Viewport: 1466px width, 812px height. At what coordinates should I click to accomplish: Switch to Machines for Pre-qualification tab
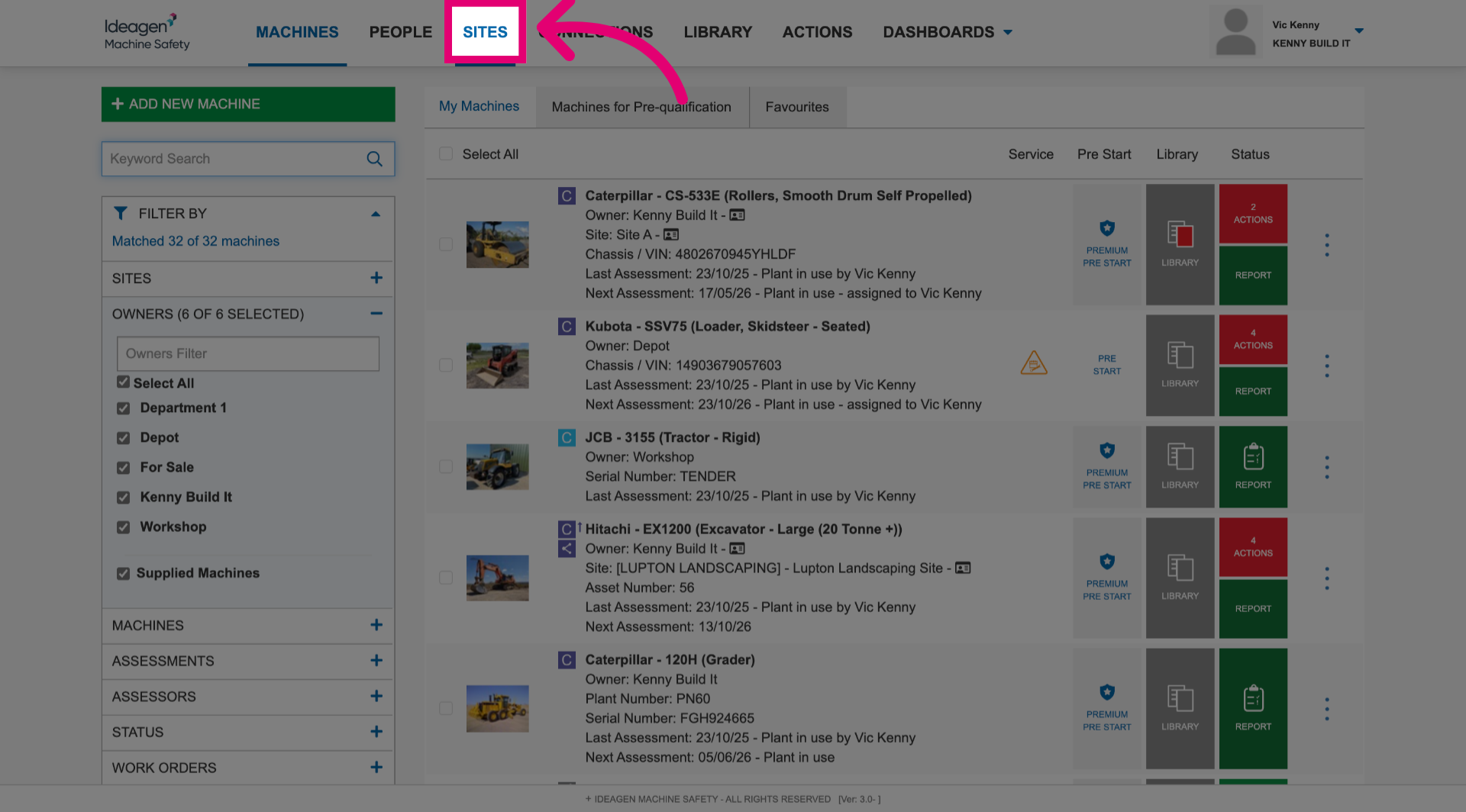(x=641, y=107)
